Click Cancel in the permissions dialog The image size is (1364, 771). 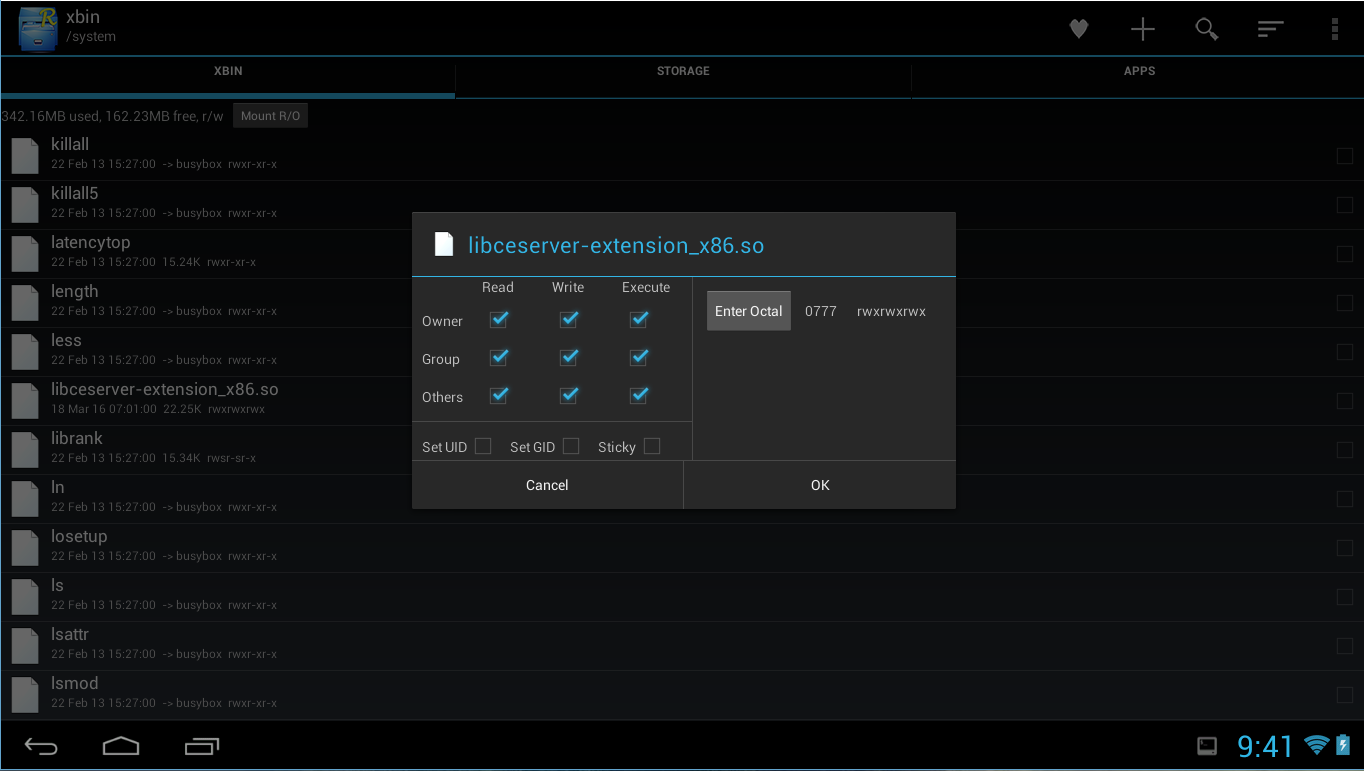click(547, 485)
